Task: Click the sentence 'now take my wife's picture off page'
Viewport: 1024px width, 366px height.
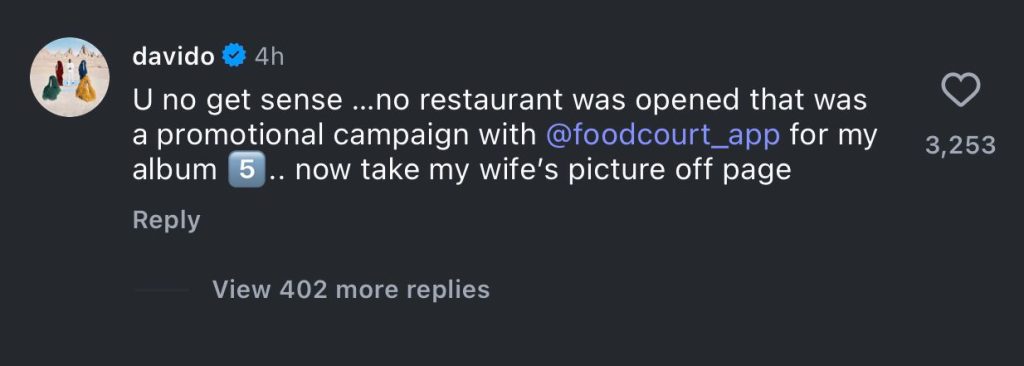Action: point(547,171)
